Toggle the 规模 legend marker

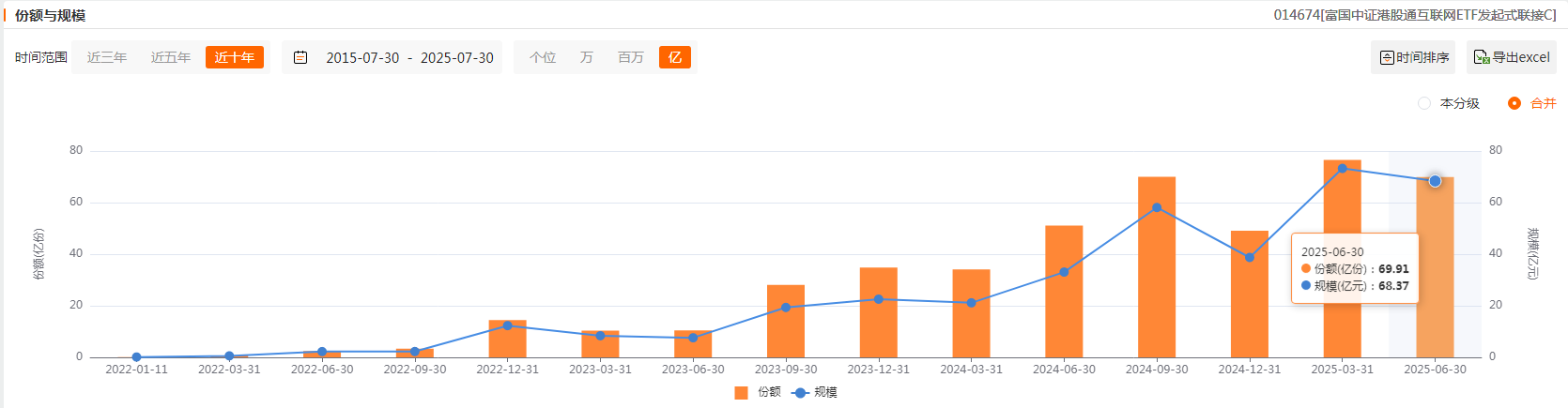801,392
